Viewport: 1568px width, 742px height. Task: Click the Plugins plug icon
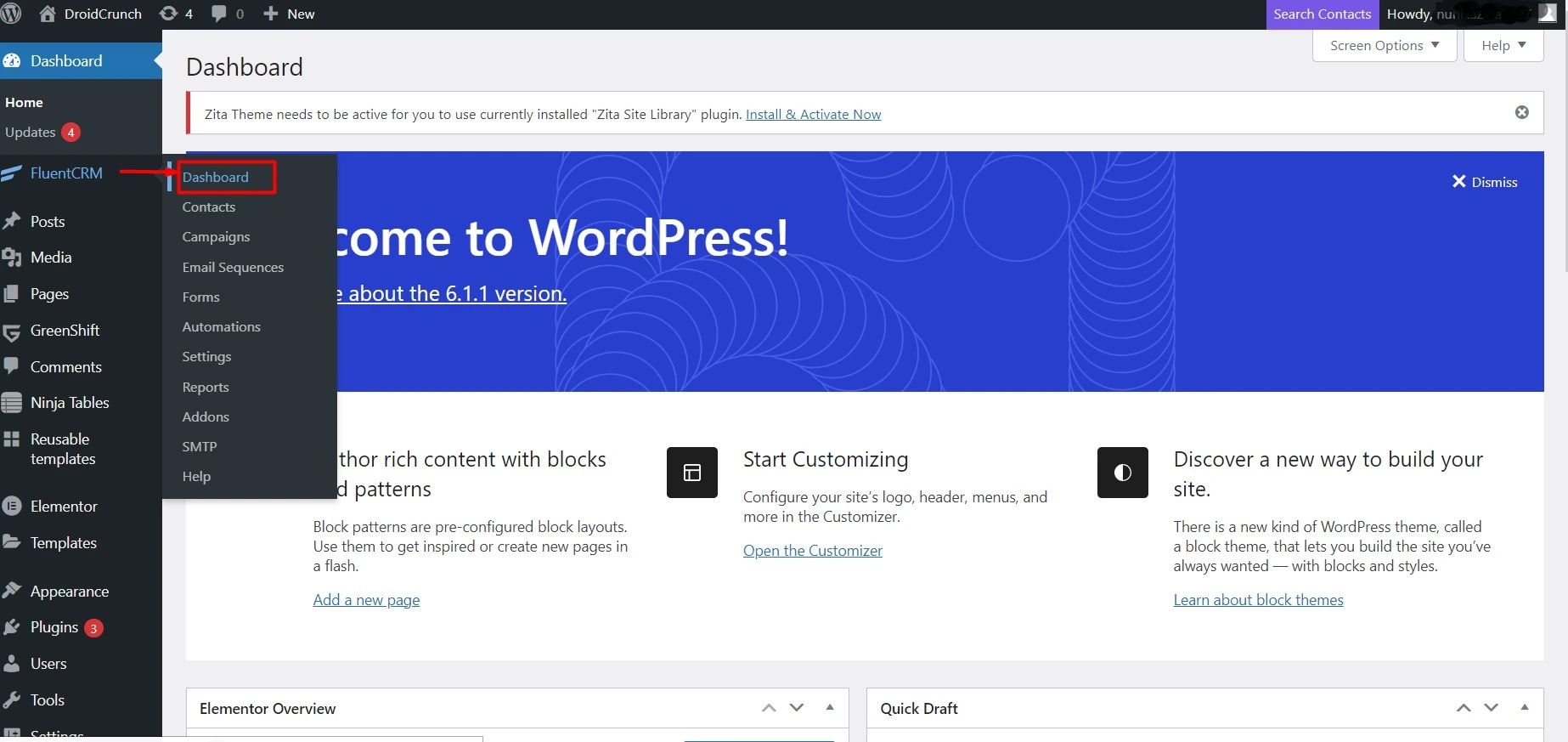(x=12, y=627)
